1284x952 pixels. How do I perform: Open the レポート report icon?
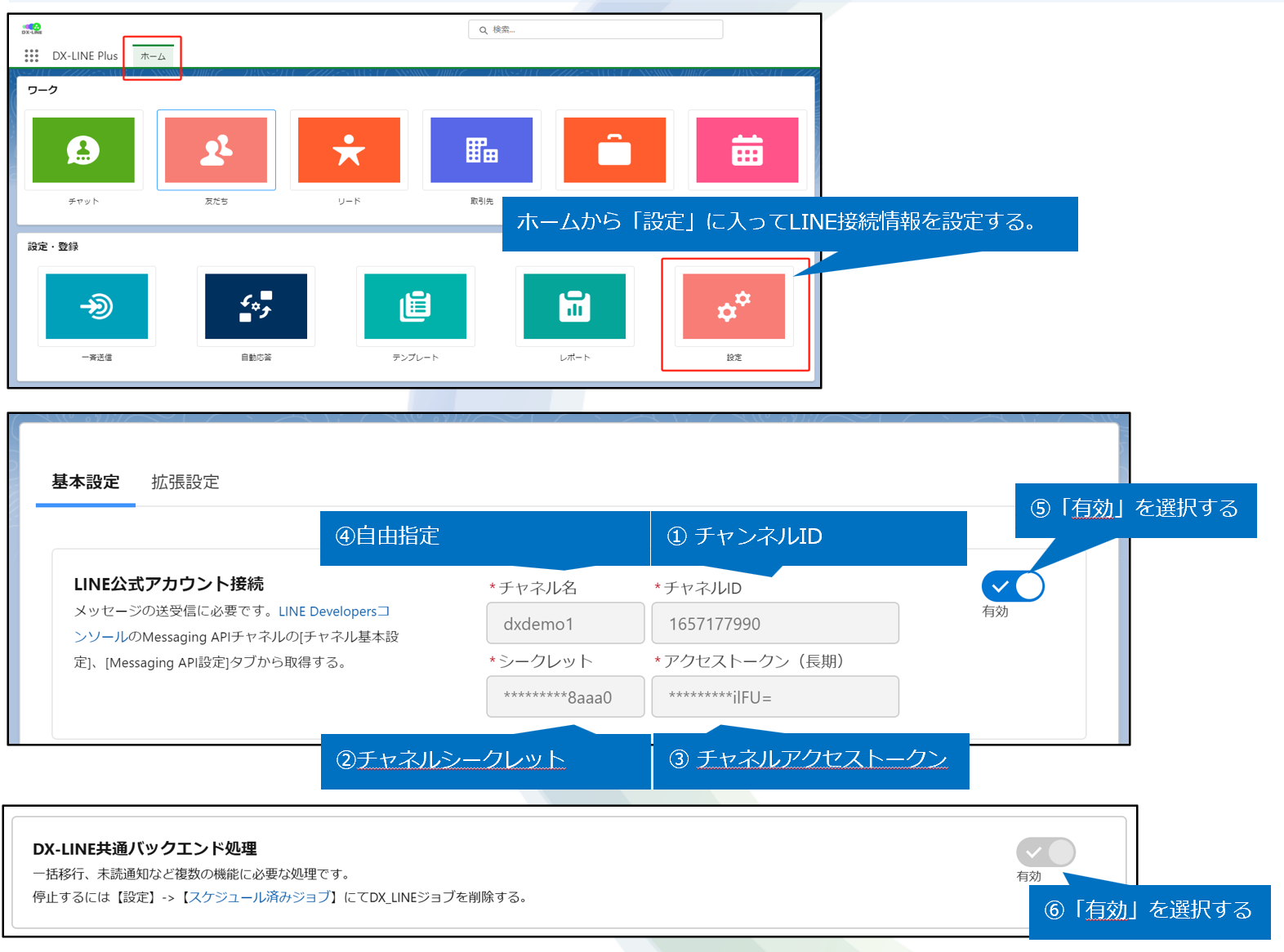point(574,306)
